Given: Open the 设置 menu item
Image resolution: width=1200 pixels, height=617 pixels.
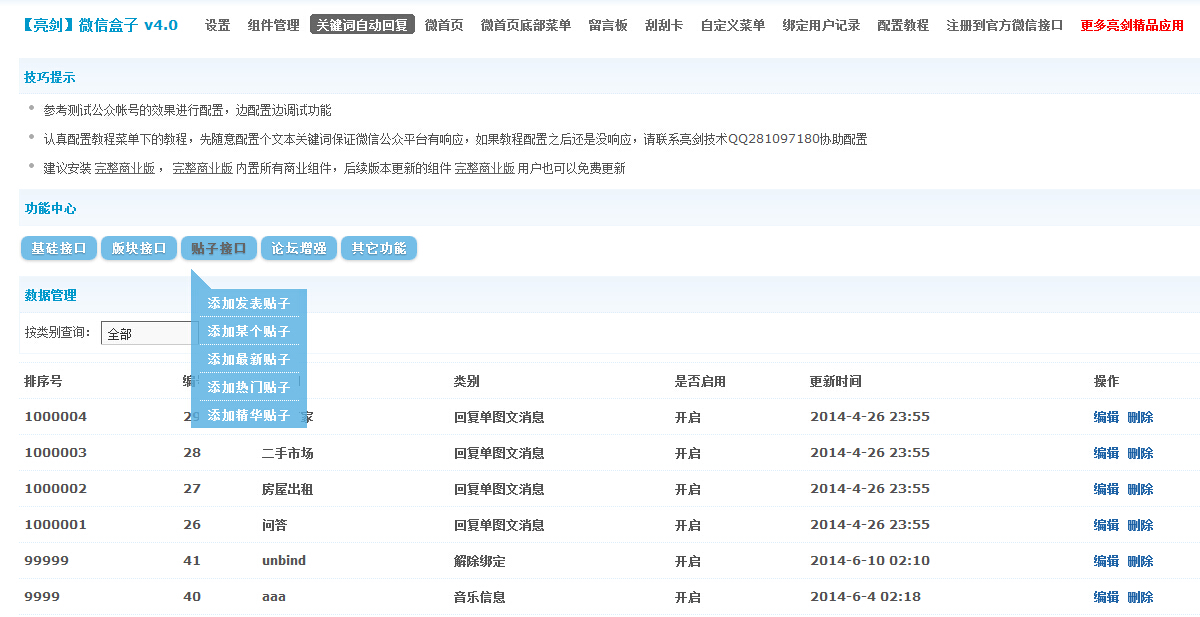Looking at the screenshot, I should [x=217, y=25].
